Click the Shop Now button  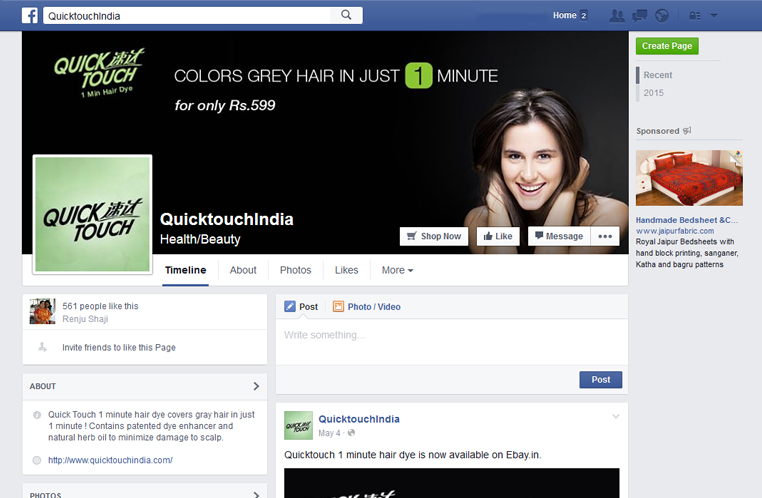click(434, 236)
